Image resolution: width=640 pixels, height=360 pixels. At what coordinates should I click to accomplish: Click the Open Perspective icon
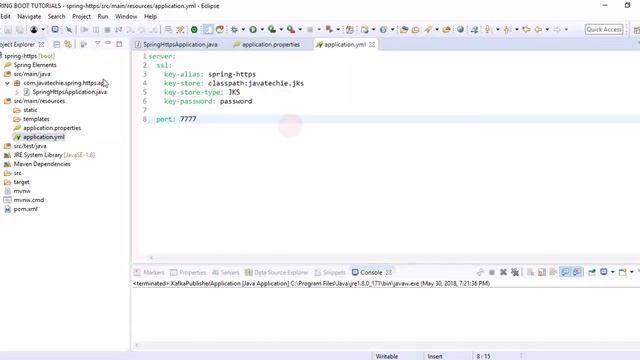pyautogui.click(x=636, y=30)
